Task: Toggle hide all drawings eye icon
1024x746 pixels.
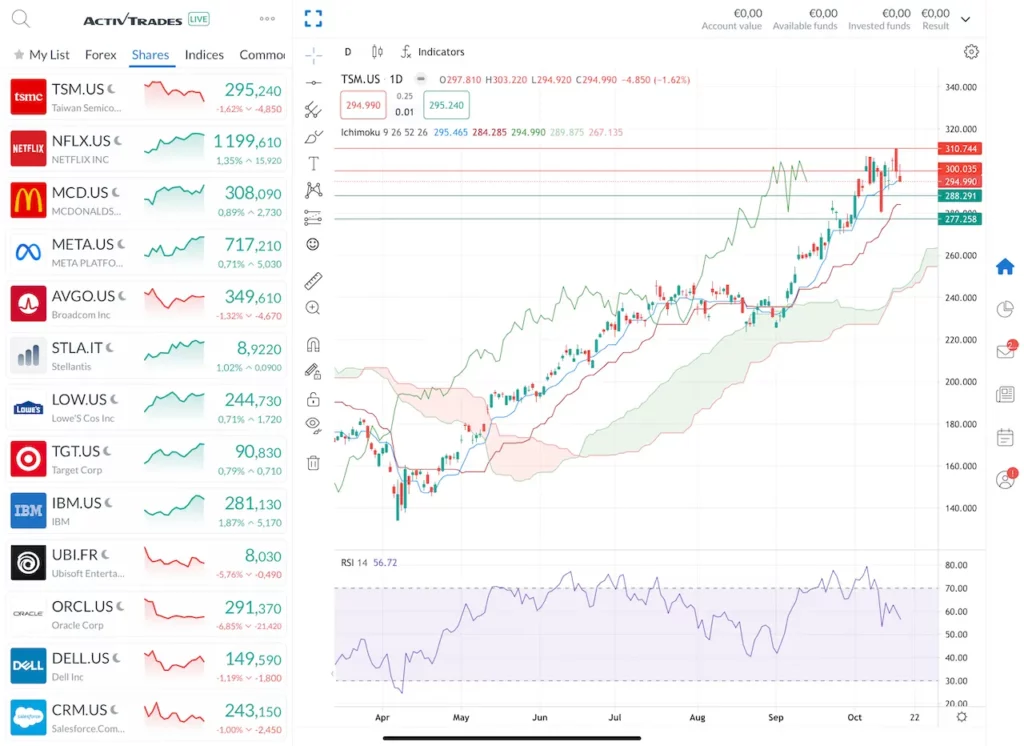Action: pos(313,425)
